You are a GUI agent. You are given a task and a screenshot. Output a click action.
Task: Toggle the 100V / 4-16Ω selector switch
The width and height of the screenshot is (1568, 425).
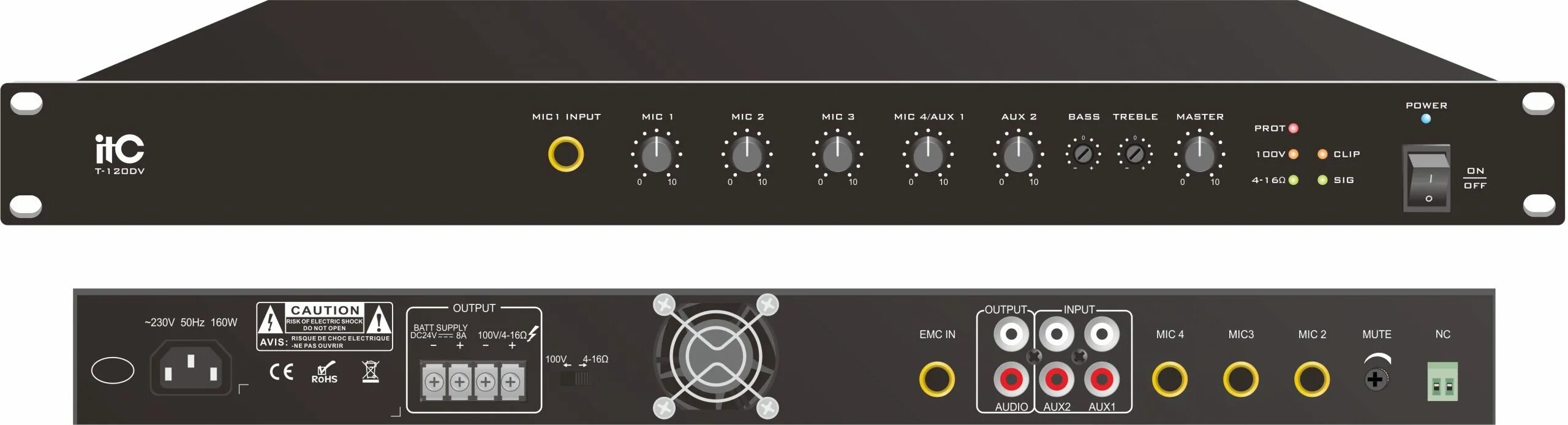click(576, 379)
